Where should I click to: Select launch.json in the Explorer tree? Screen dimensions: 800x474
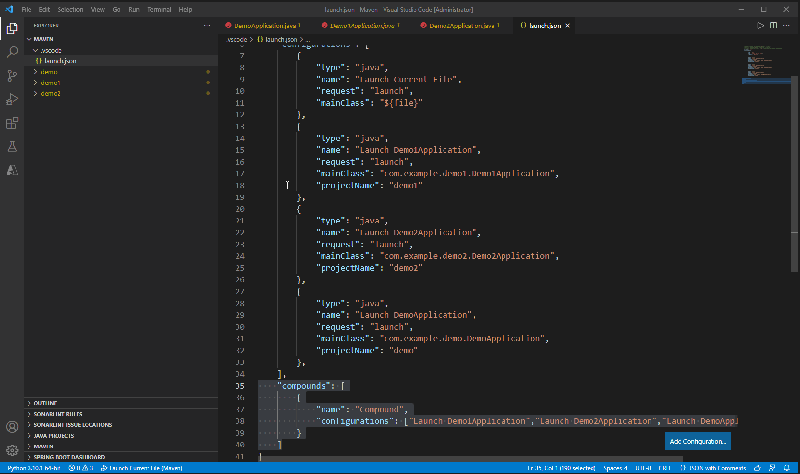121,61
